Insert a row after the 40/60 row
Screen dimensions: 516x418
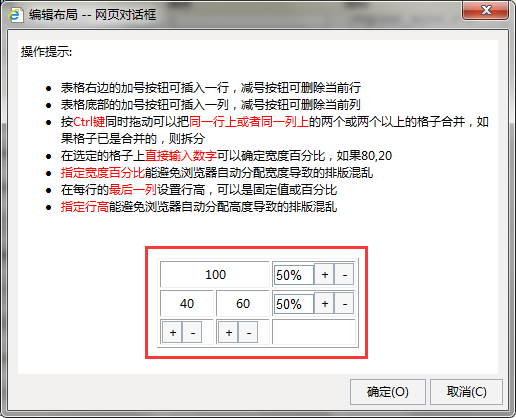pyautogui.click(x=324, y=304)
